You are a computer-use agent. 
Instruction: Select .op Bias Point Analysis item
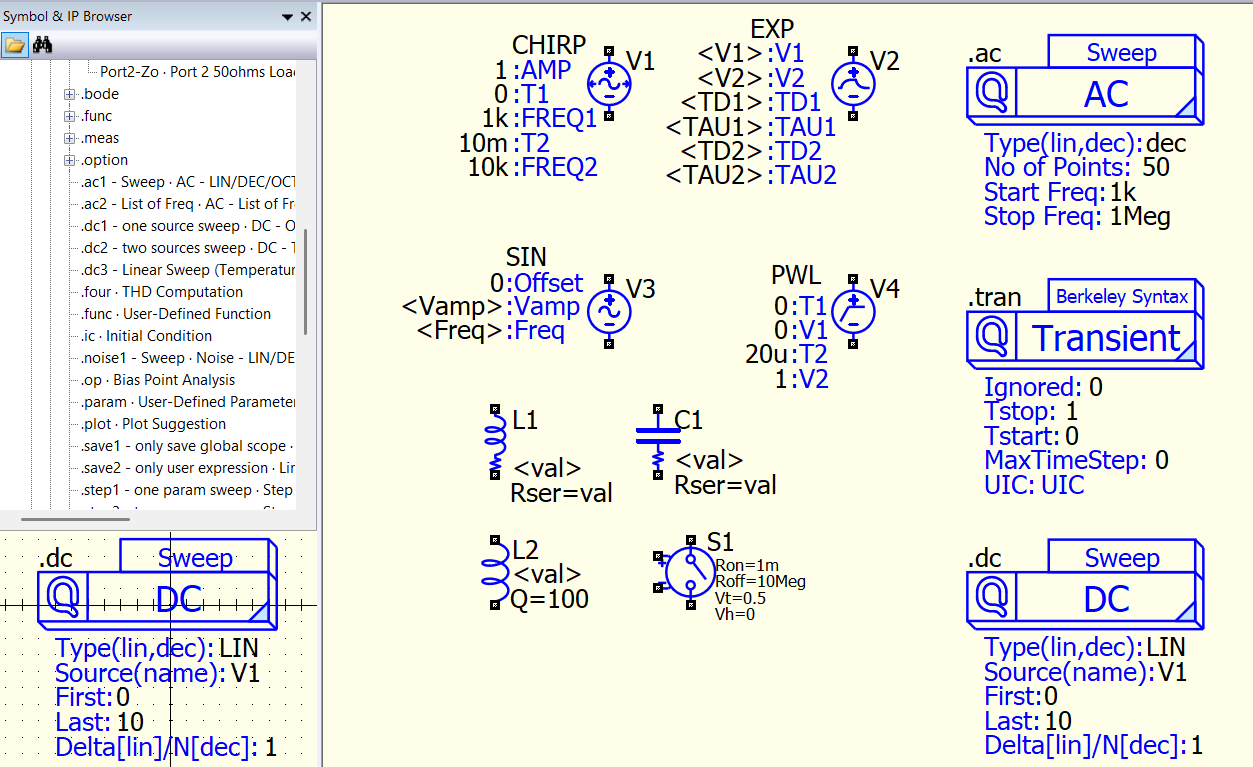pyautogui.click(x=158, y=380)
